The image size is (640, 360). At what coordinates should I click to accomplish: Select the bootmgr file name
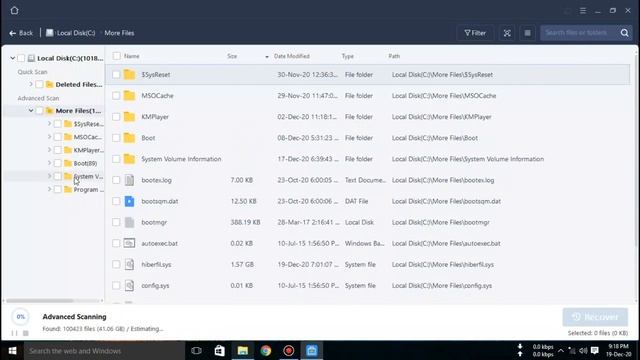[x=154, y=222]
